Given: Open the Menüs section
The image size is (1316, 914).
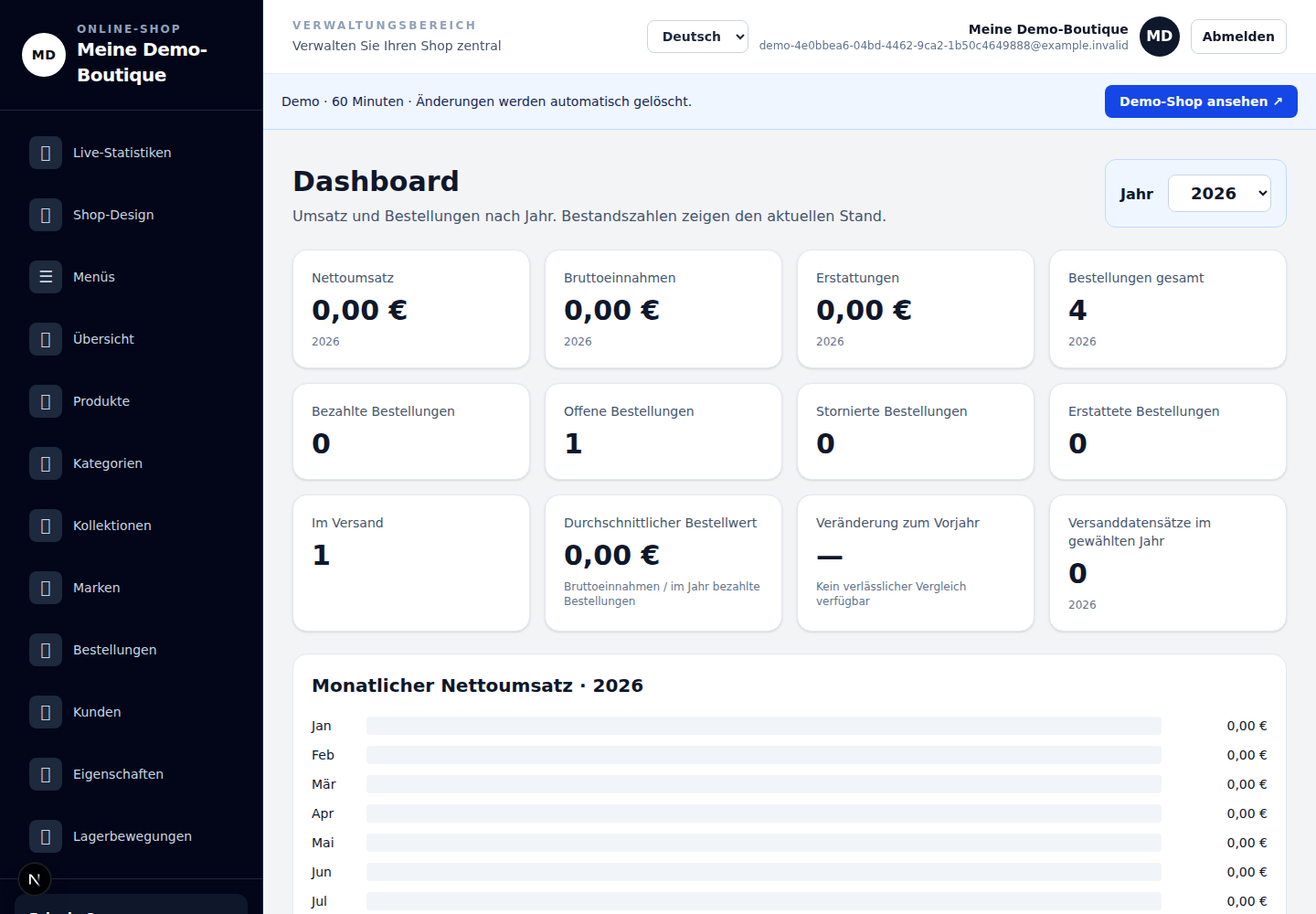Looking at the screenshot, I should point(132,277).
